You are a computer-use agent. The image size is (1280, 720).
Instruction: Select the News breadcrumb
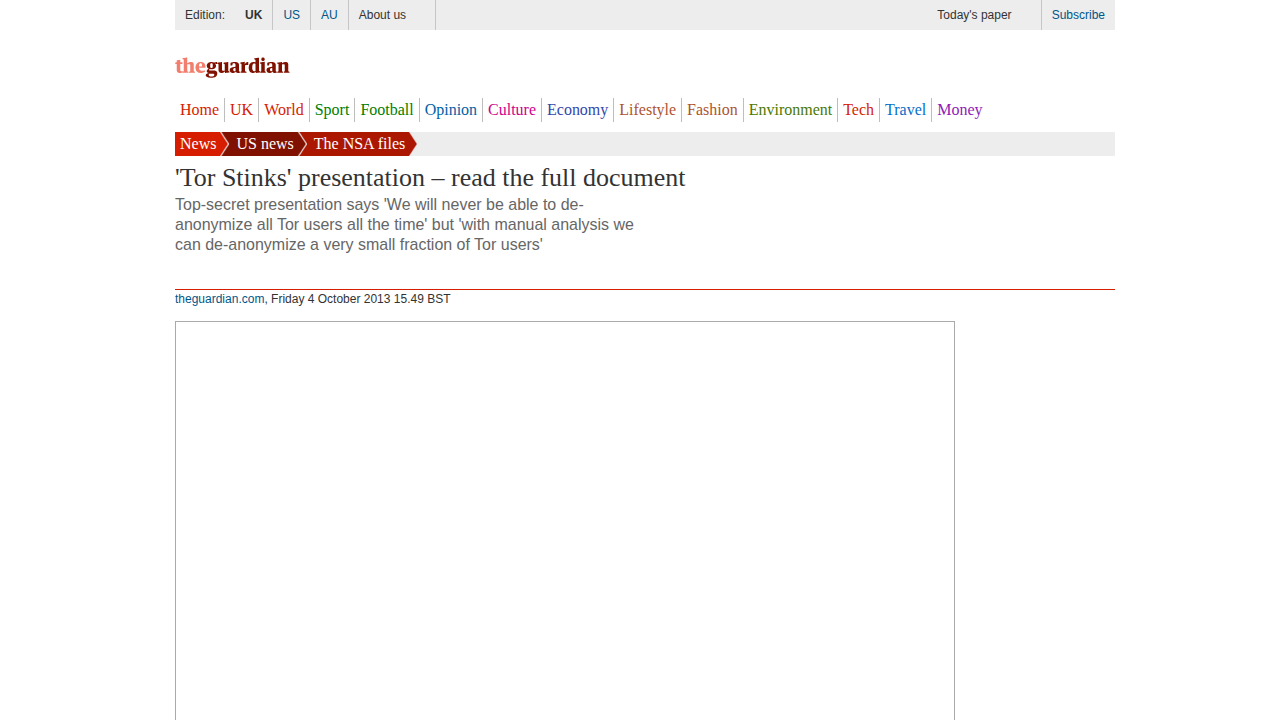[198, 144]
